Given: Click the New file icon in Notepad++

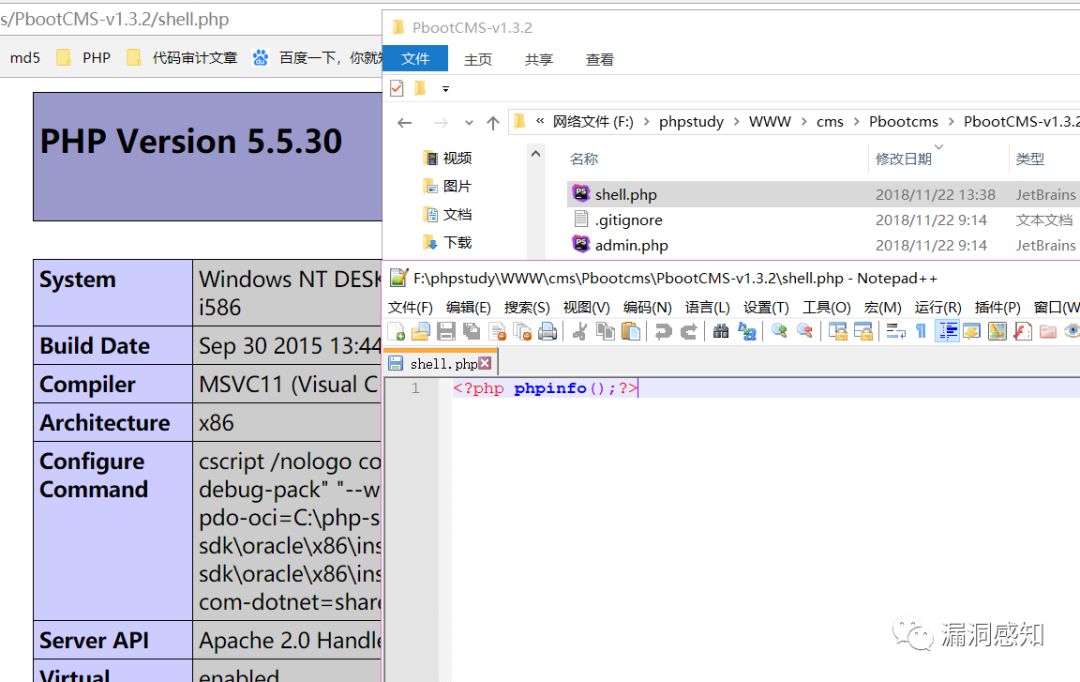Looking at the screenshot, I should (x=397, y=332).
